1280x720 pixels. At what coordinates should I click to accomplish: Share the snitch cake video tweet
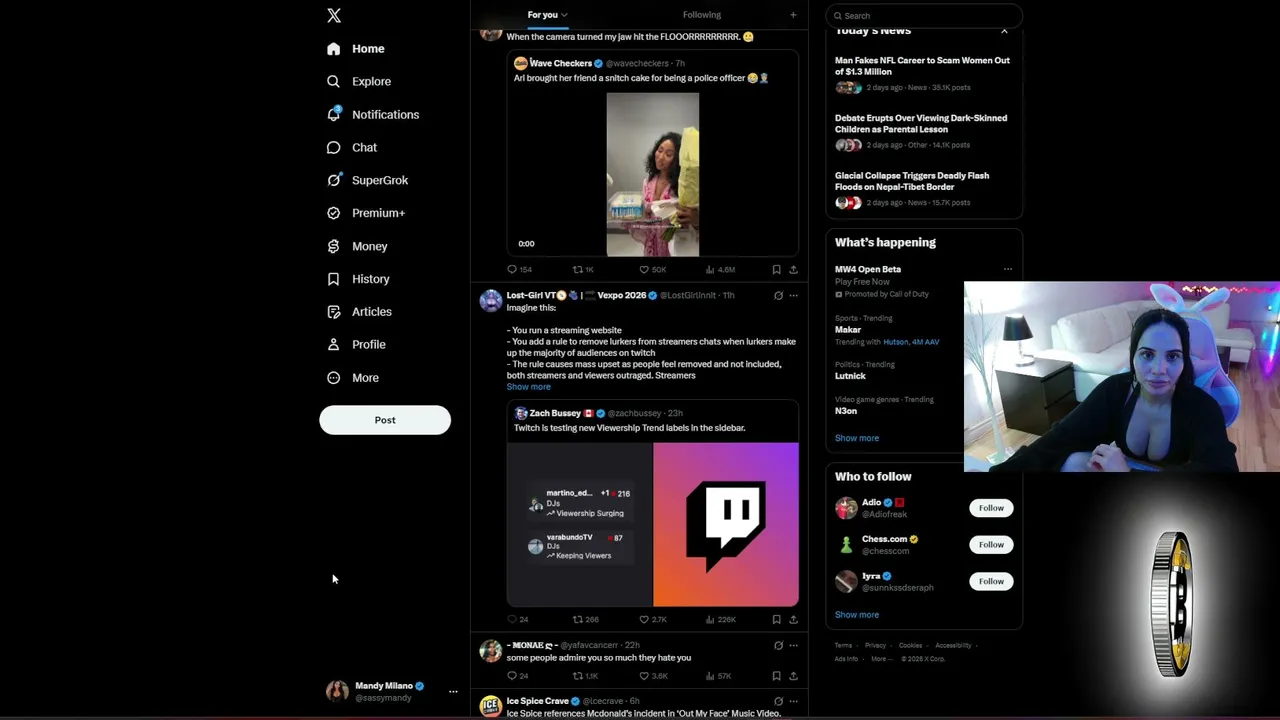click(793, 270)
